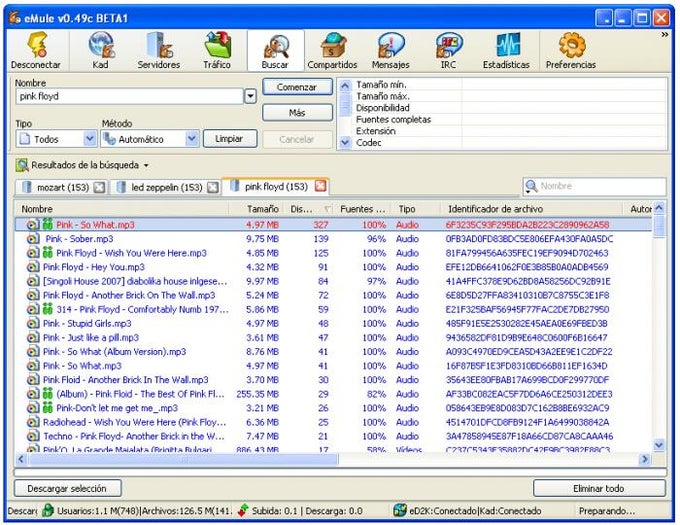Click audio file icon of Pink - So What.mp3 selected row
This screenshot has height=525, width=680.
(33, 225)
